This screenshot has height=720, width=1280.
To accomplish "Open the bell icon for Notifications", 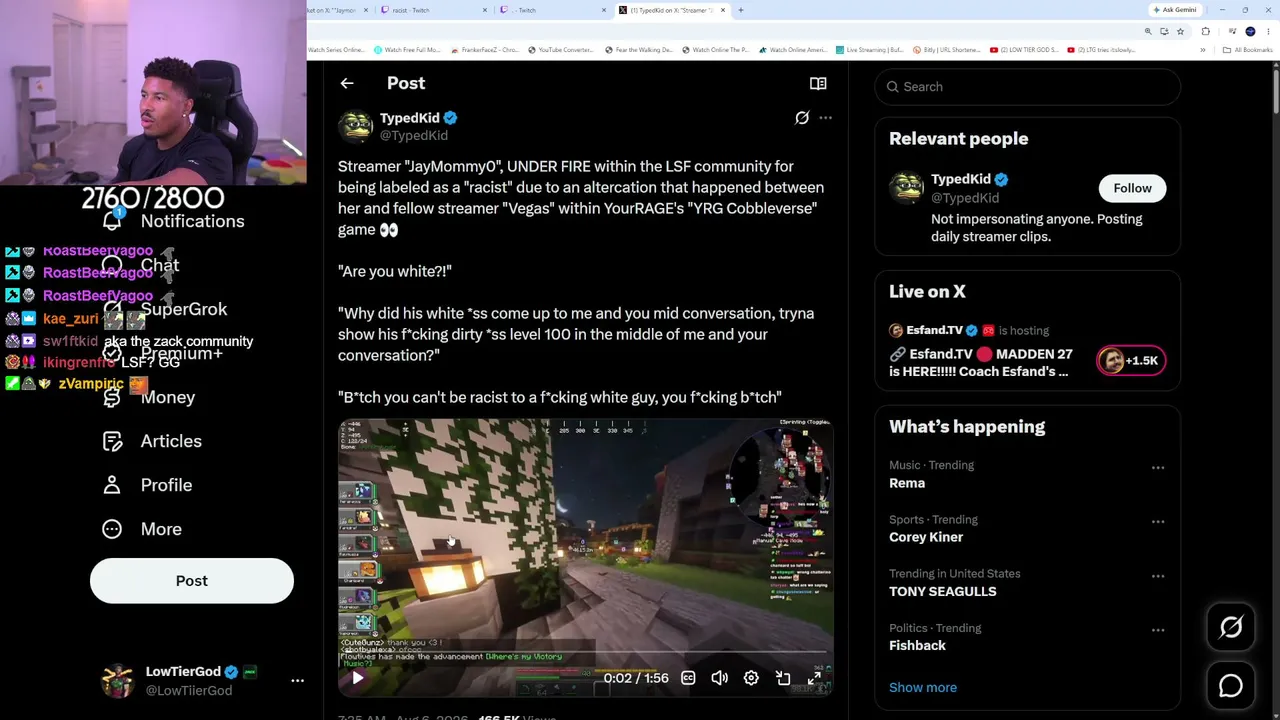I will [x=112, y=219].
